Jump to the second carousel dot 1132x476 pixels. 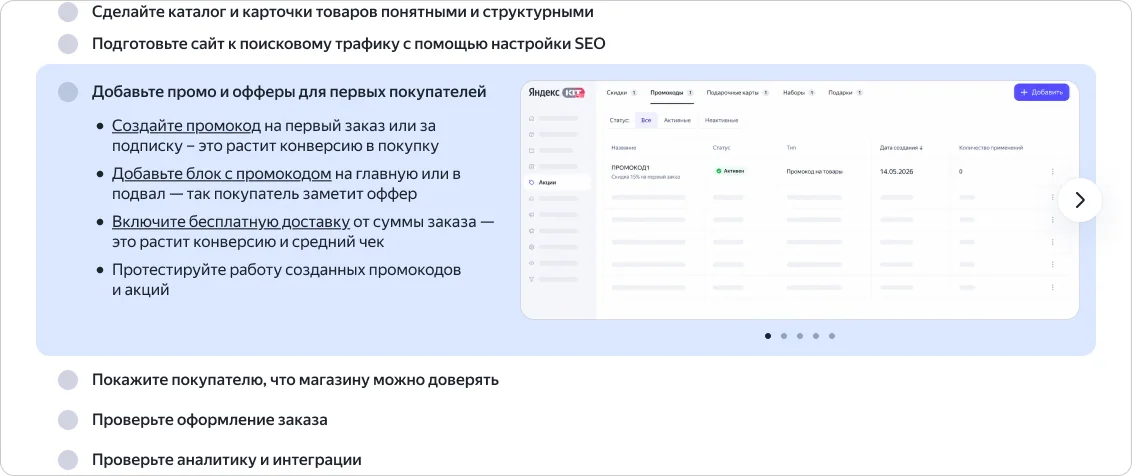[x=784, y=336]
